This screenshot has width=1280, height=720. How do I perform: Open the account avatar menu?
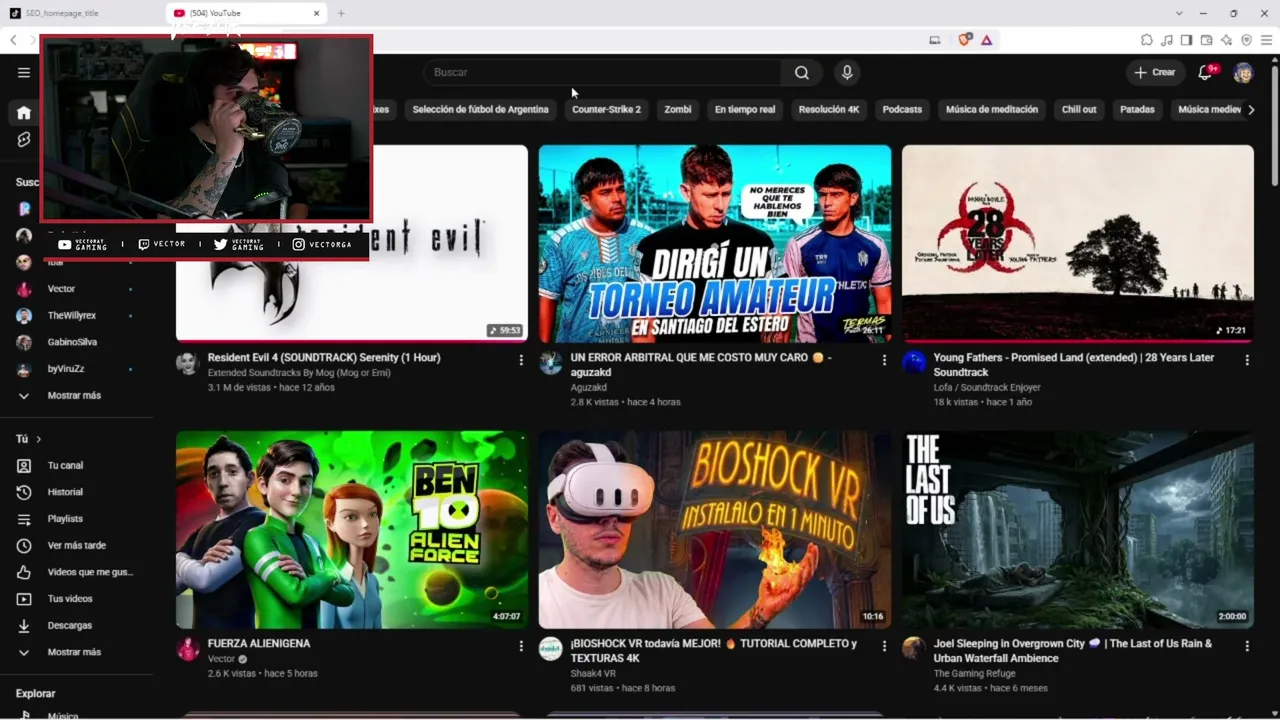pos(1243,72)
